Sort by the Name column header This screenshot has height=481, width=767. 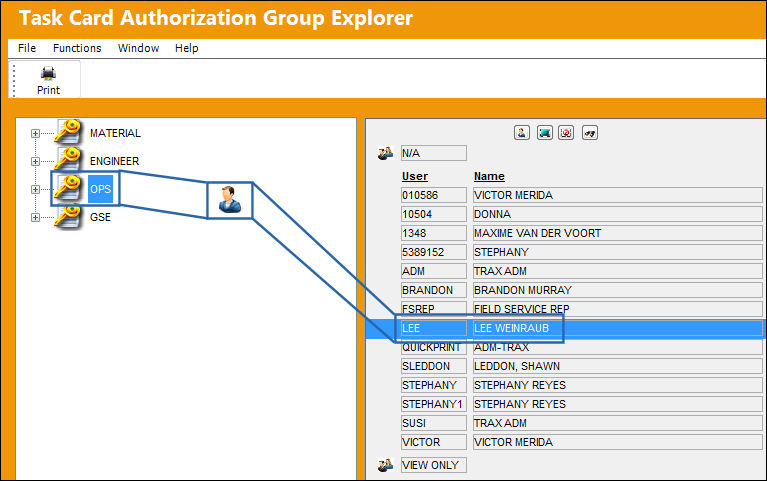(x=489, y=176)
